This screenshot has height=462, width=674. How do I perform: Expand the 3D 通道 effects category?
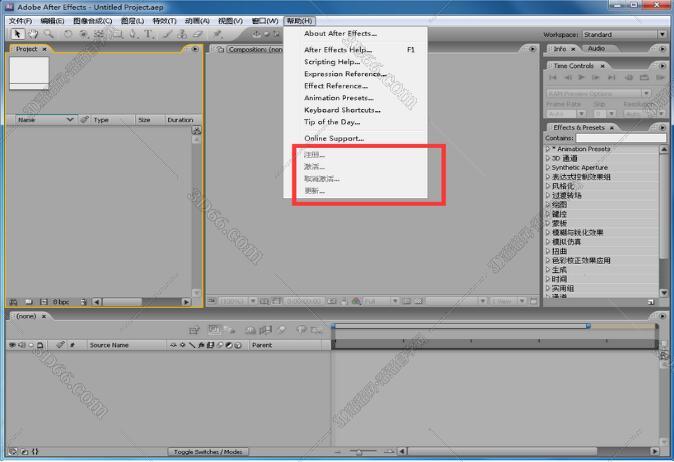click(548, 158)
